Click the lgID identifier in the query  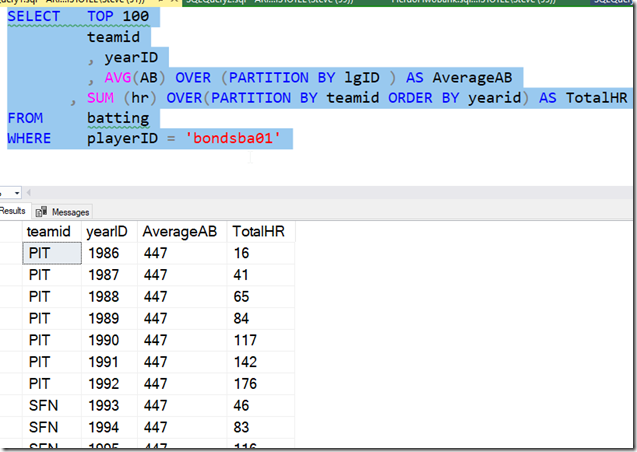(x=362, y=78)
